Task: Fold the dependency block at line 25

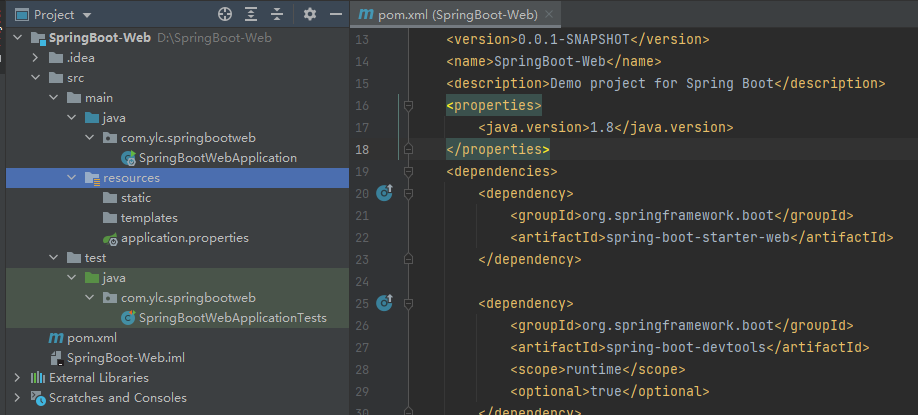Action: [x=408, y=303]
